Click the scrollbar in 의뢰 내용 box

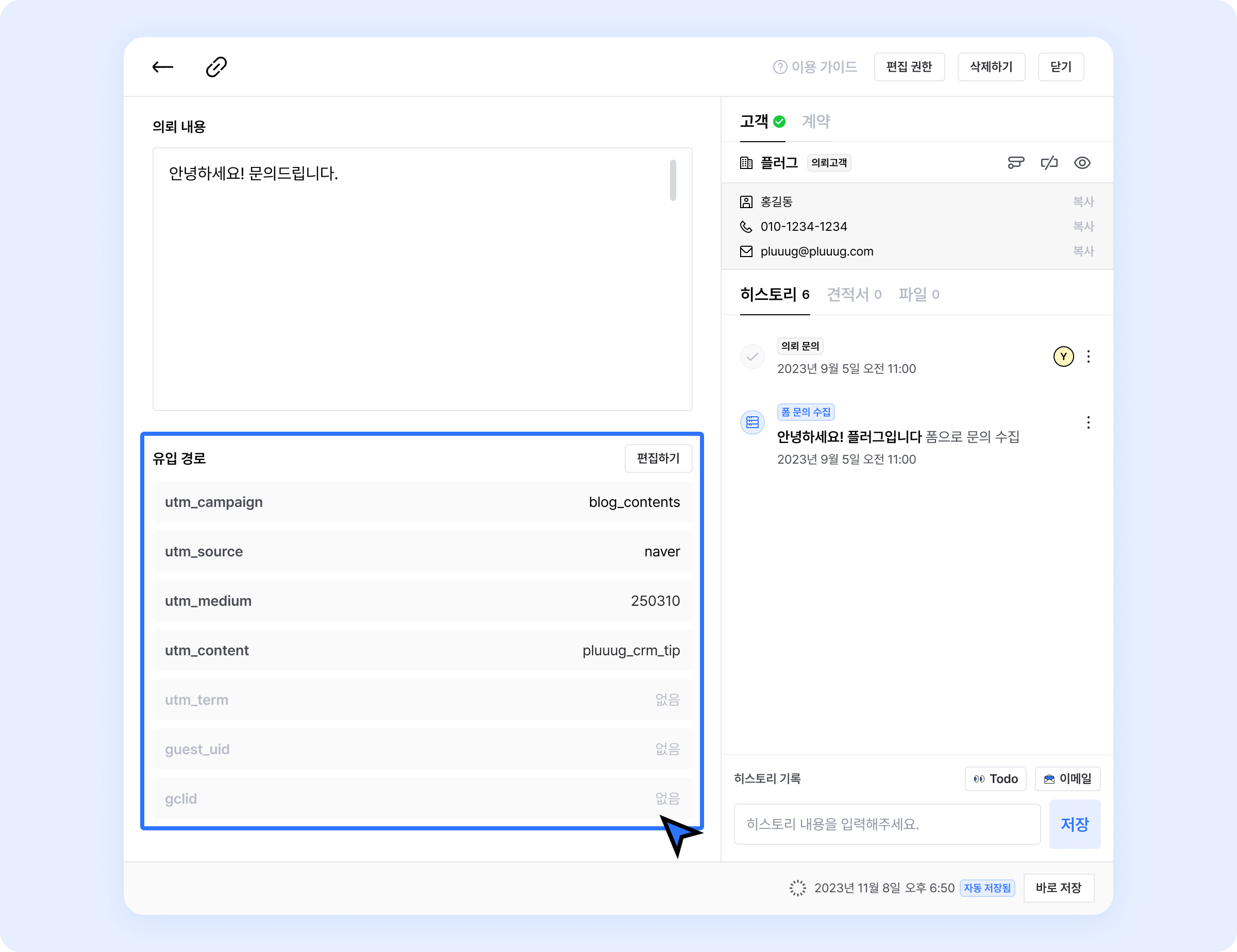[673, 180]
